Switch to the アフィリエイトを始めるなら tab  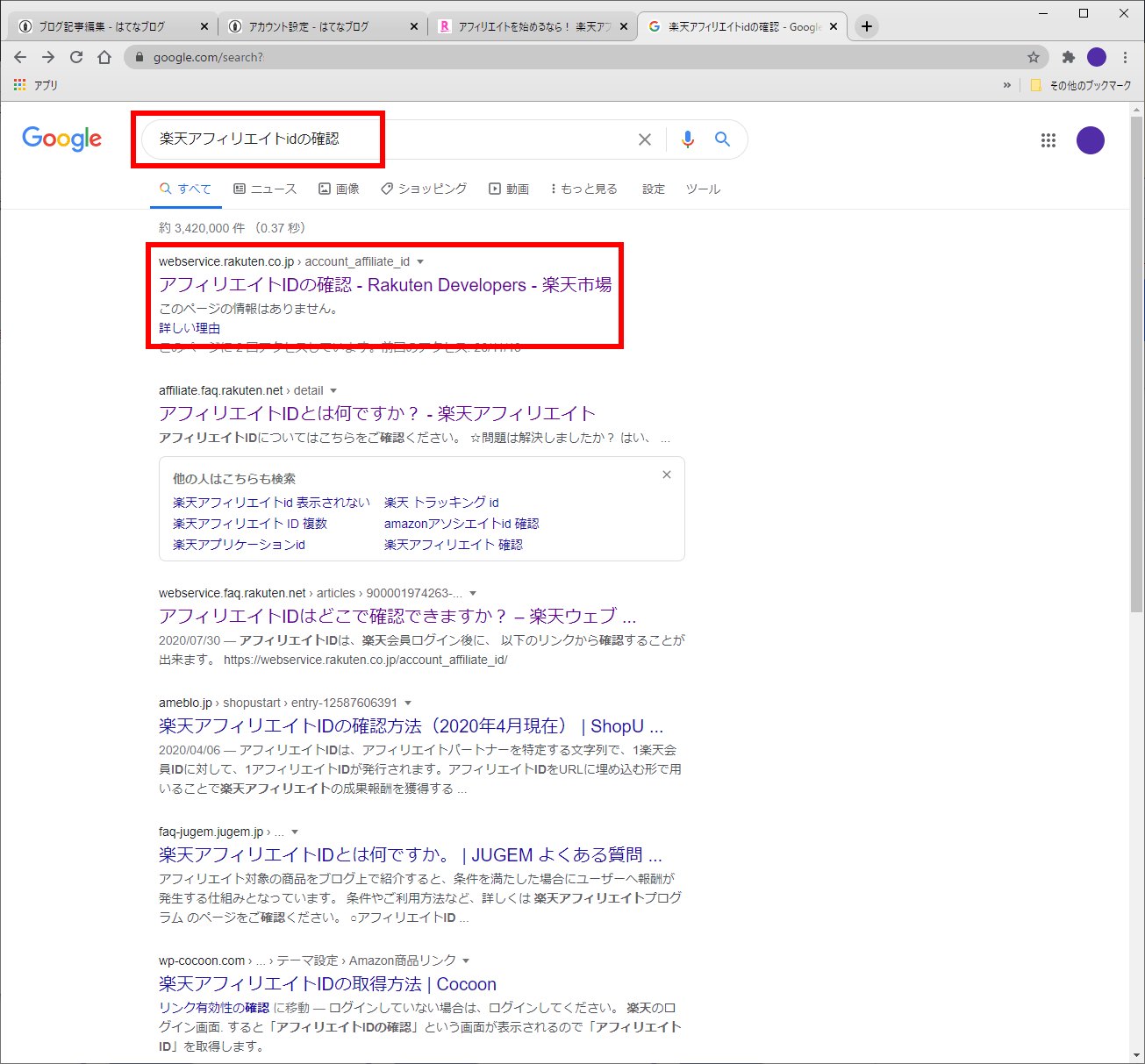pos(534,26)
